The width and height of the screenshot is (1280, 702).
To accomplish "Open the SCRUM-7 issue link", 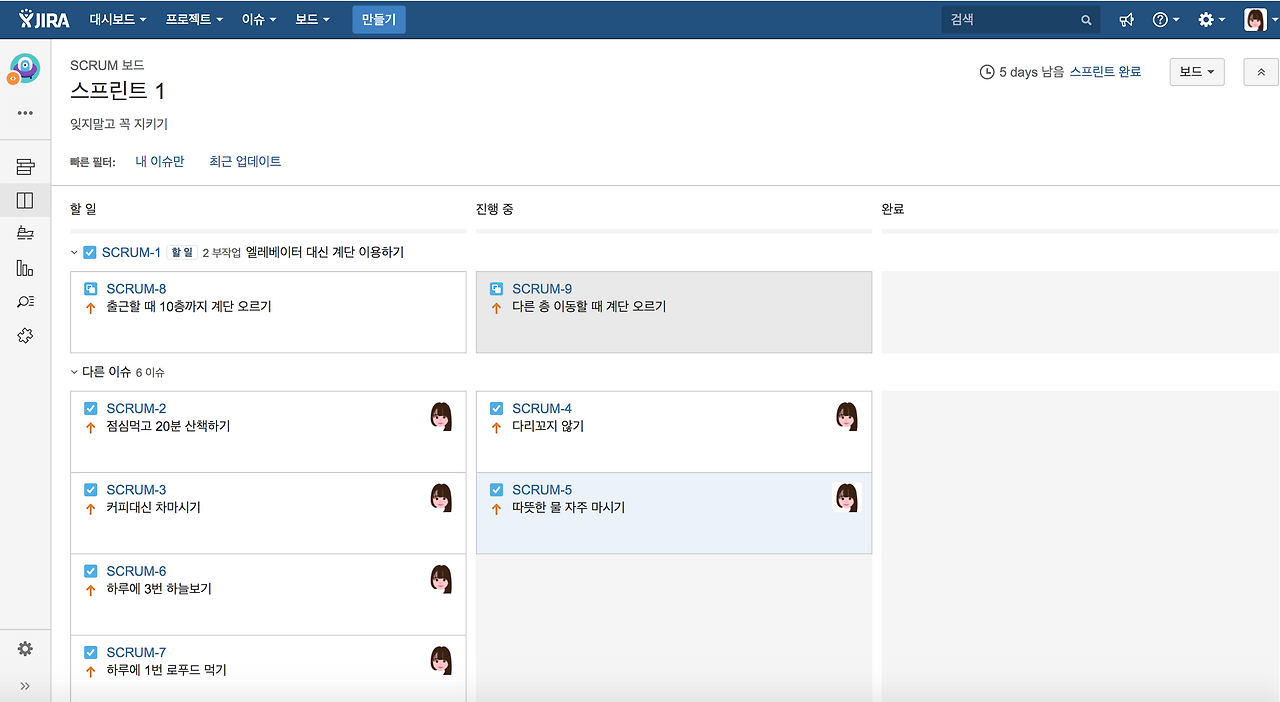I will pyautogui.click(x=136, y=653).
